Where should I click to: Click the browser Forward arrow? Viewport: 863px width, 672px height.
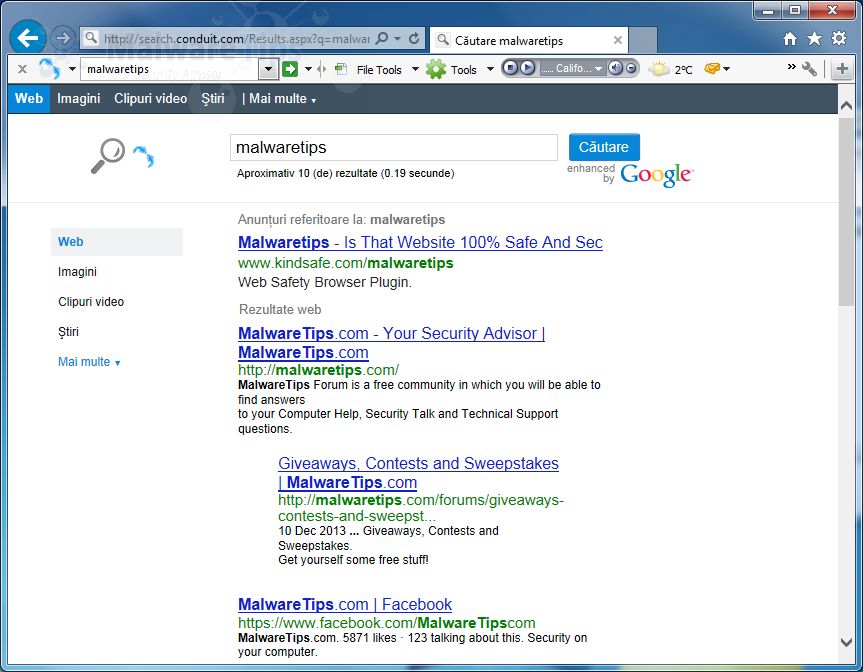pos(63,38)
